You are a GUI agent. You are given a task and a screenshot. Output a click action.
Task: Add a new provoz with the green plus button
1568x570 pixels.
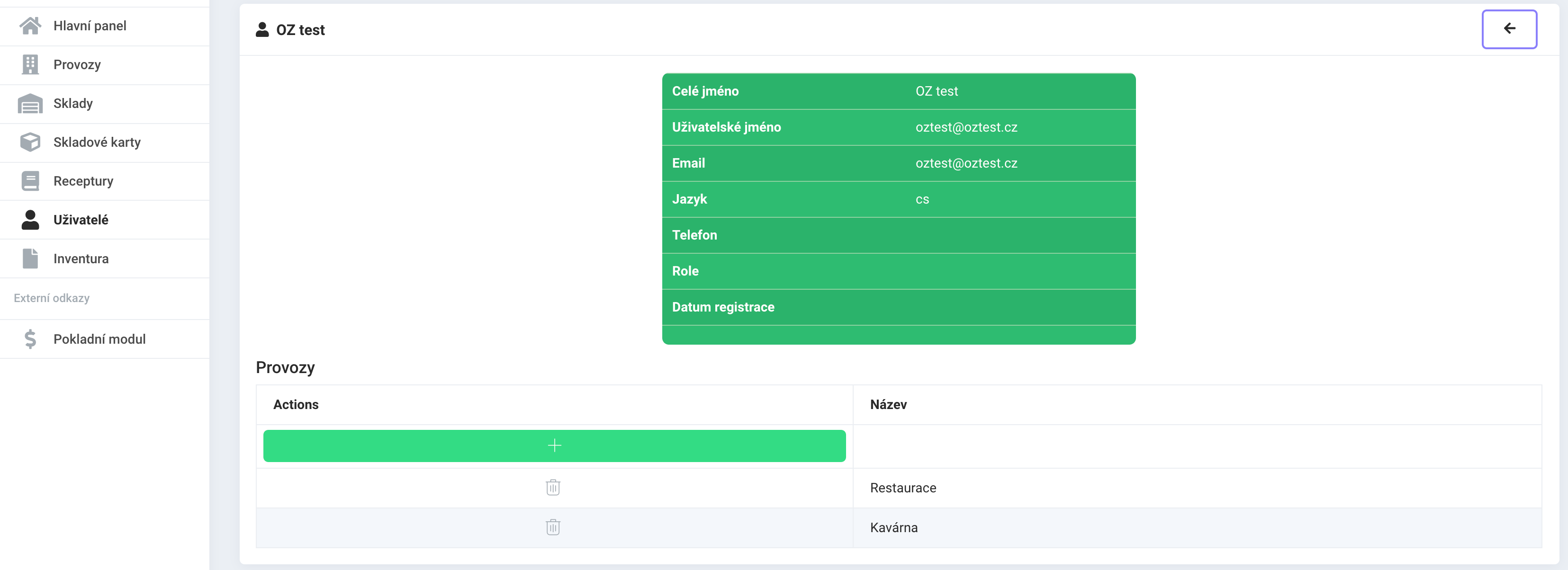pos(554,446)
